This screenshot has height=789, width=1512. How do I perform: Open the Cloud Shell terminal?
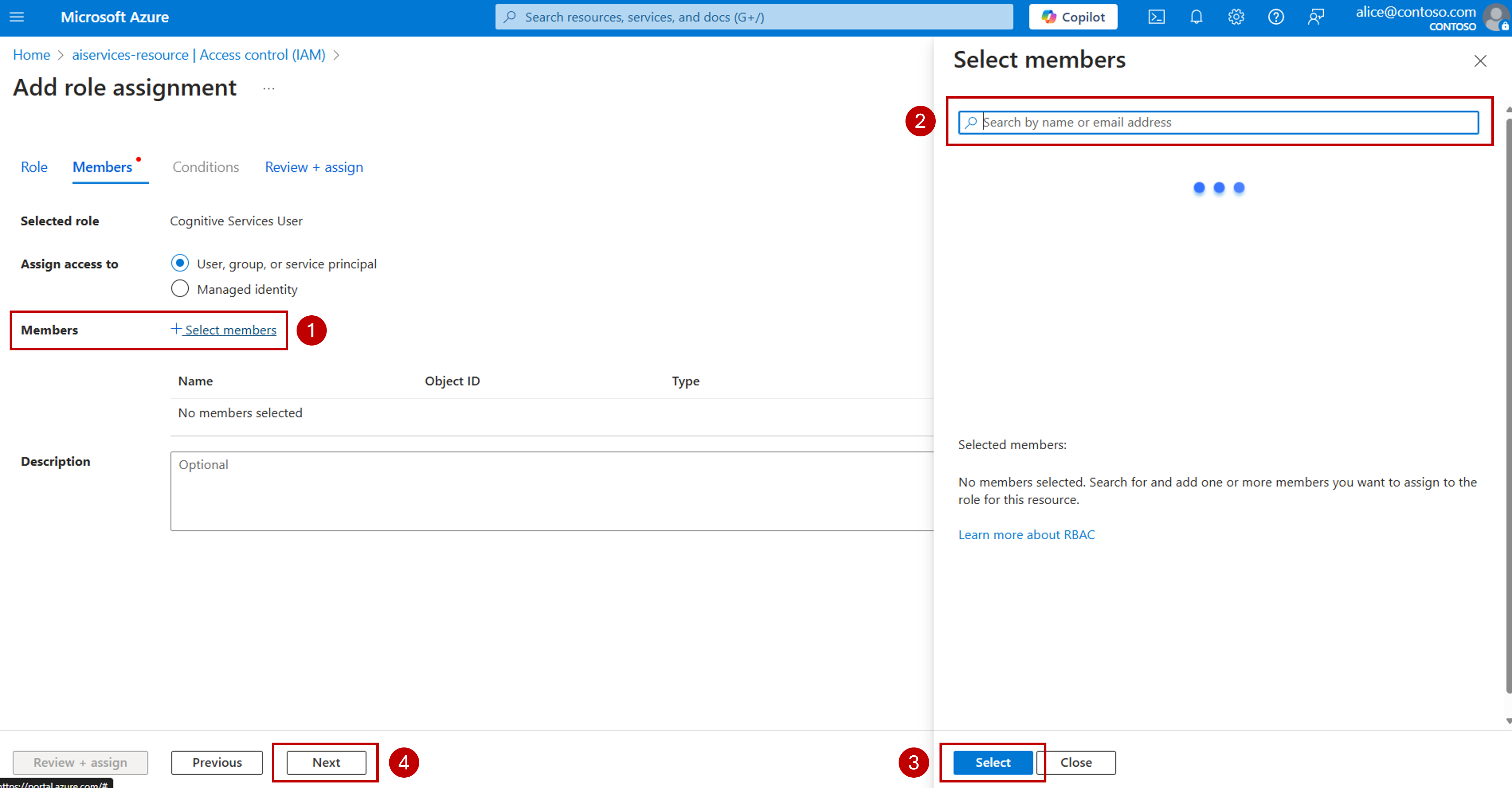(x=1156, y=17)
